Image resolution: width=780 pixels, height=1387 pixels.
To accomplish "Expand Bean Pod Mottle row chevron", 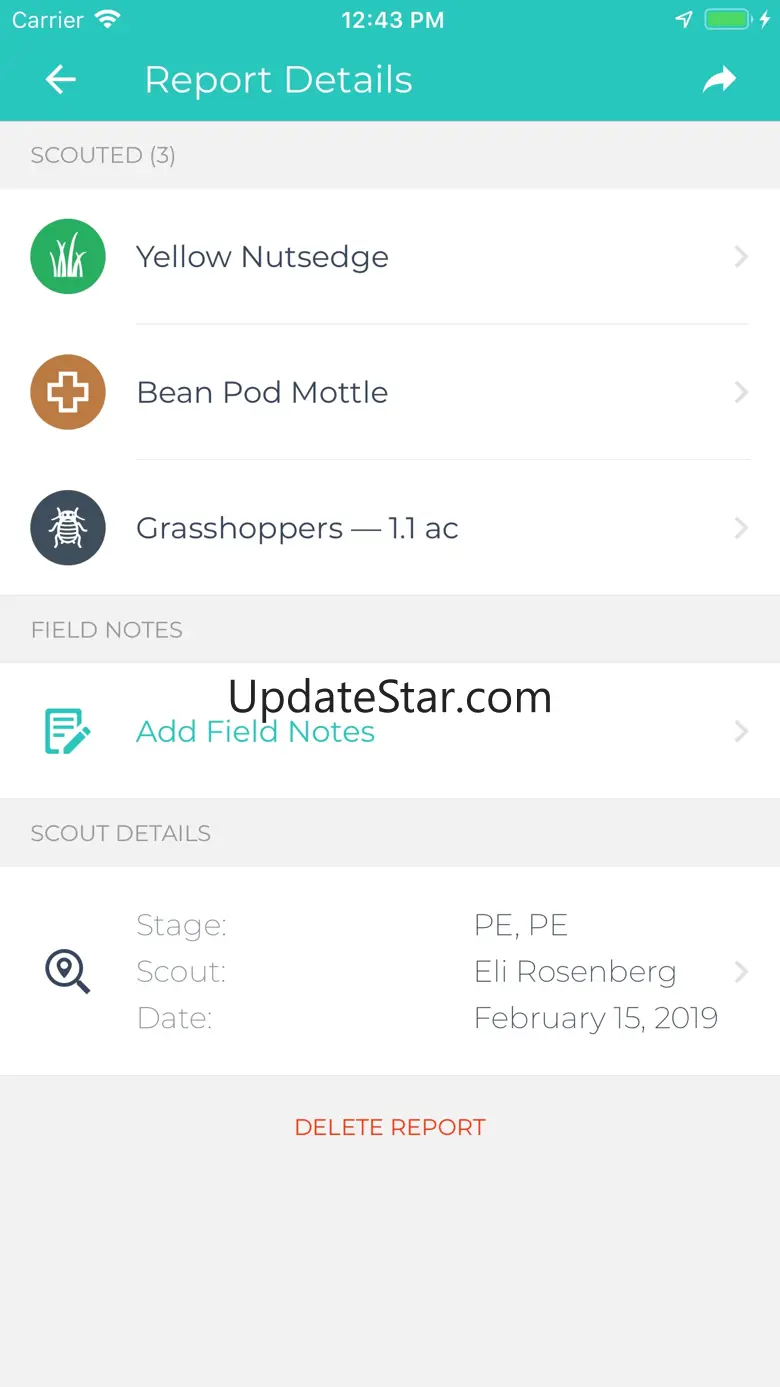I will click(741, 392).
